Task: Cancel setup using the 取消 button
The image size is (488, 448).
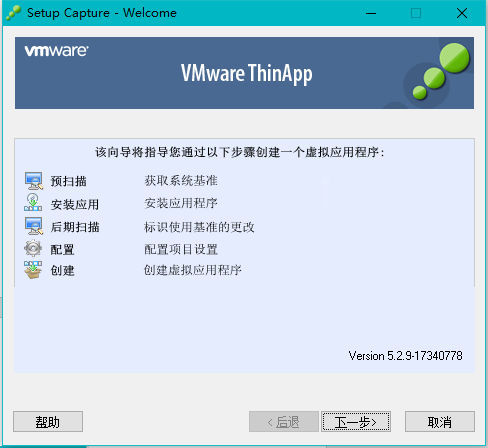Action: coord(440,422)
